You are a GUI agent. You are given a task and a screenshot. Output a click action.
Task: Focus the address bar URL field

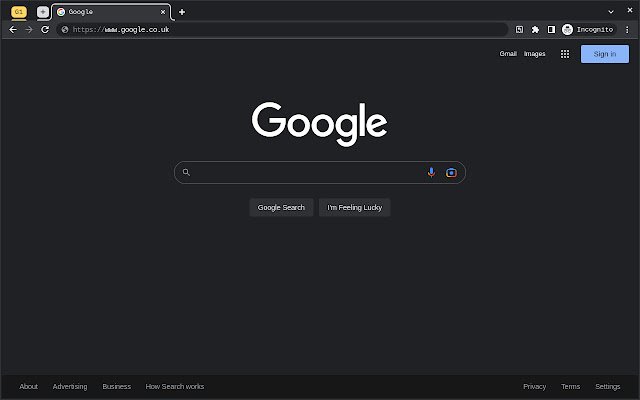(x=282, y=29)
